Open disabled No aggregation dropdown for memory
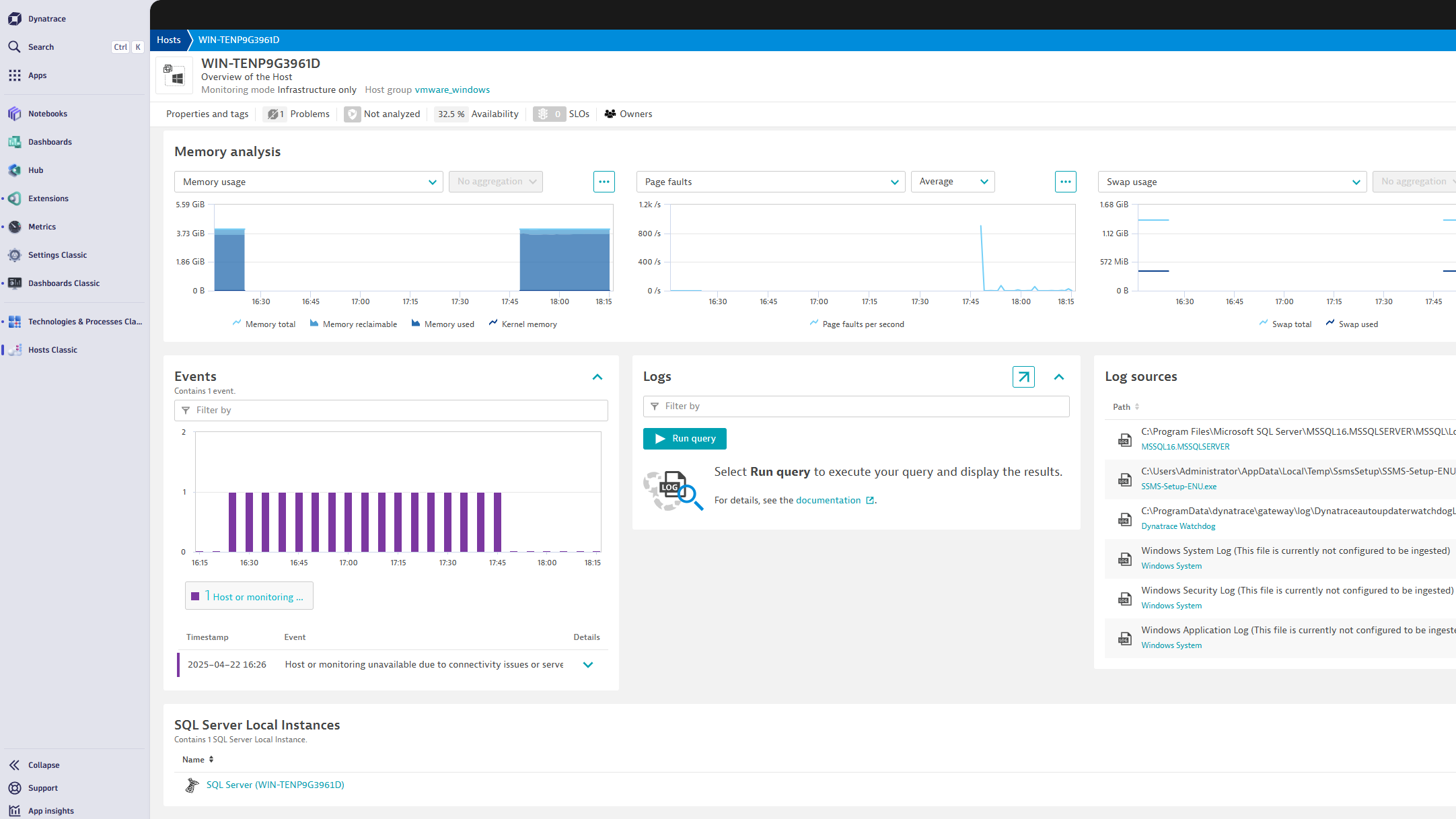The width and height of the screenshot is (1456, 819). point(496,182)
